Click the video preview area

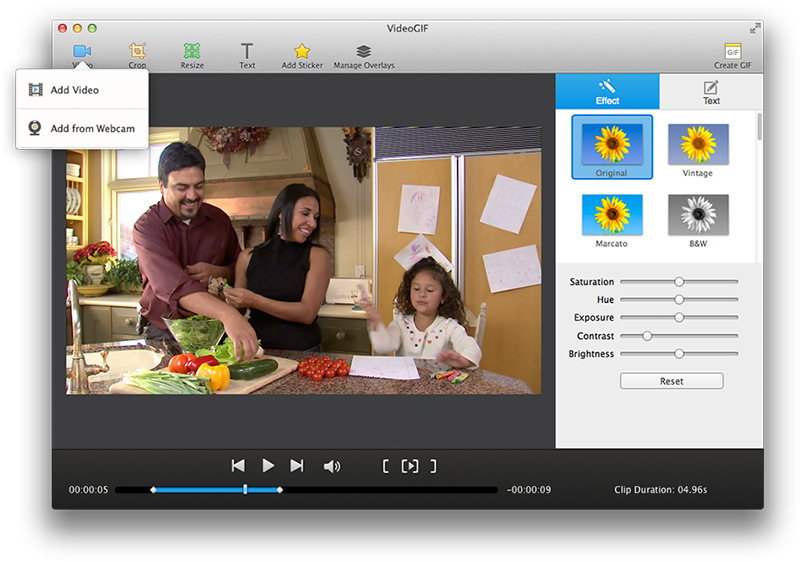click(304, 260)
